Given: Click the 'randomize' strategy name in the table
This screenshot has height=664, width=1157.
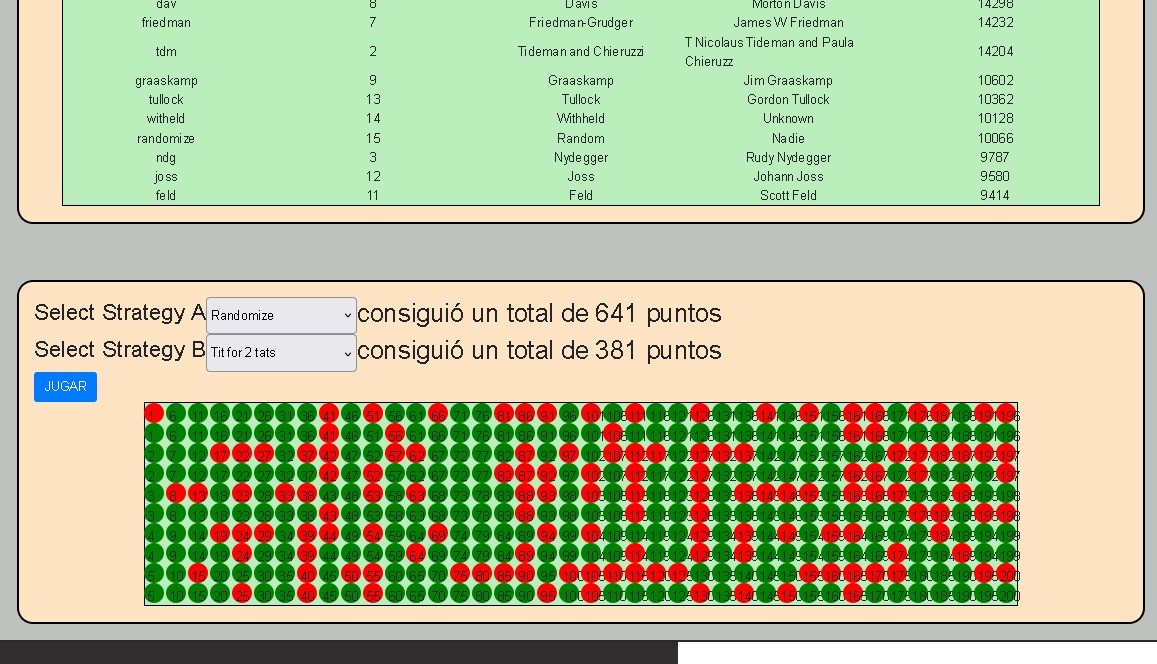Looking at the screenshot, I should 166,138.
